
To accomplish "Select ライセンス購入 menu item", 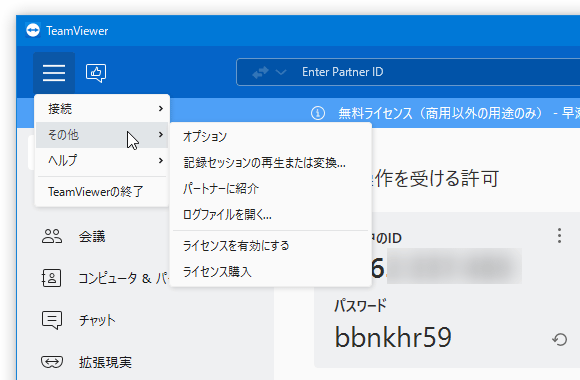I will pyautogui.click(x=271, y=272).
